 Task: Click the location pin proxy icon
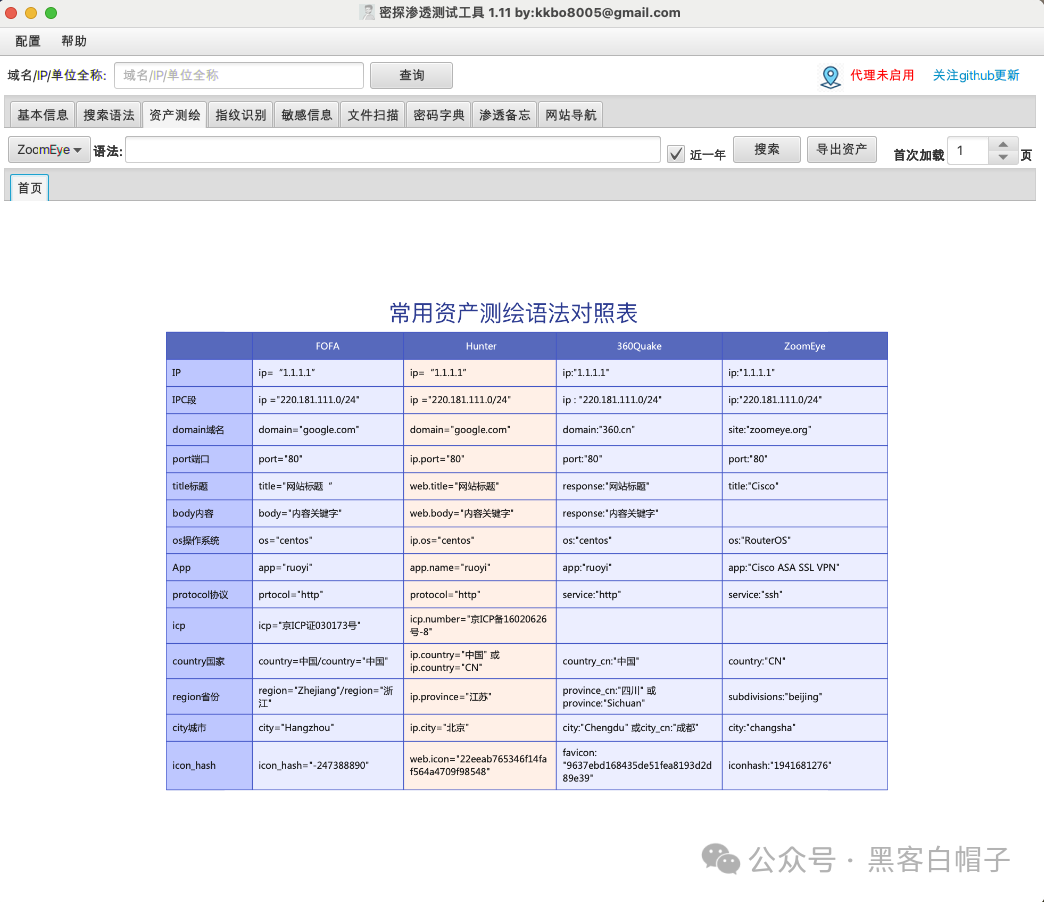(830, 77)
